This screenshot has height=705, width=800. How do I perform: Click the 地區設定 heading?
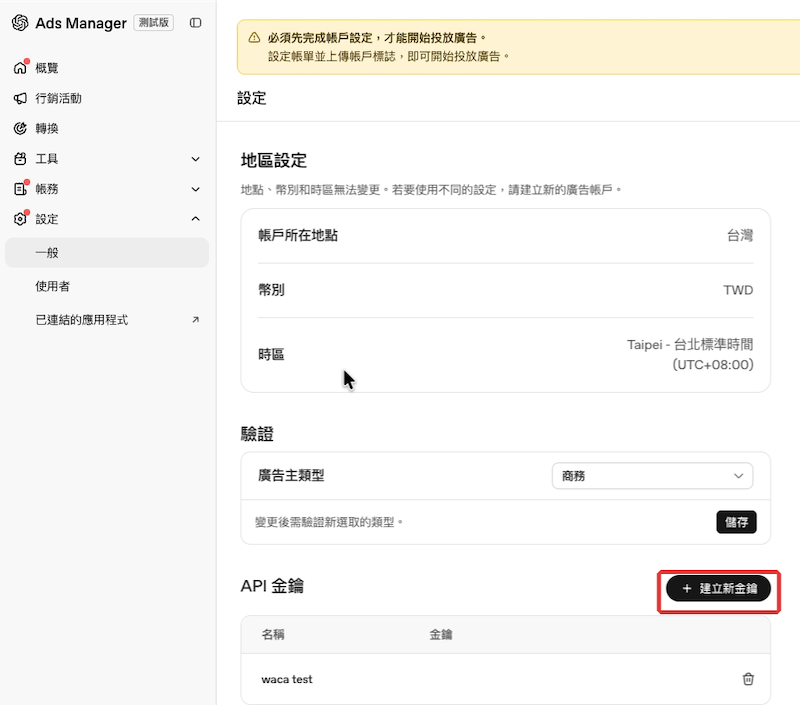pyautogui.click(x=273, y=160)
